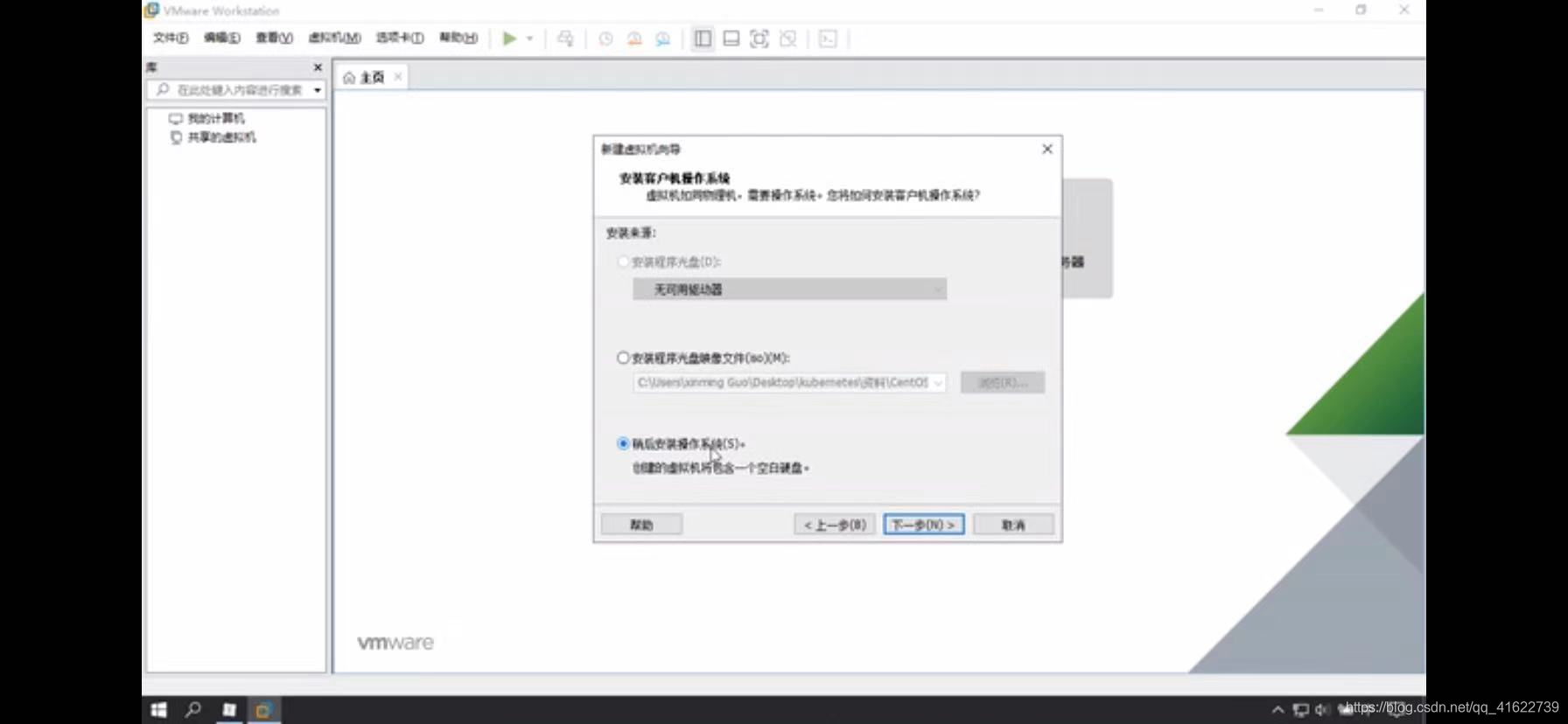Toggle the thumbnail bar toolbar icon

731,38
